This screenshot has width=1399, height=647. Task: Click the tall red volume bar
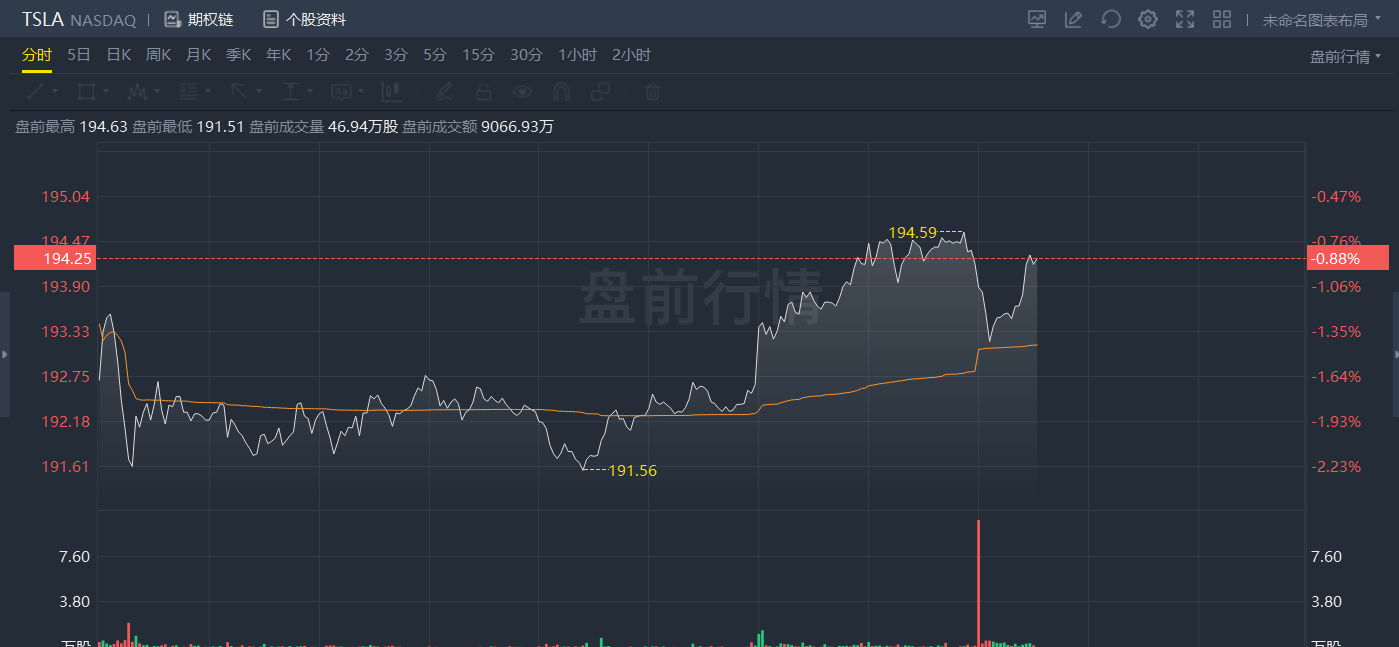pos(978,580)
